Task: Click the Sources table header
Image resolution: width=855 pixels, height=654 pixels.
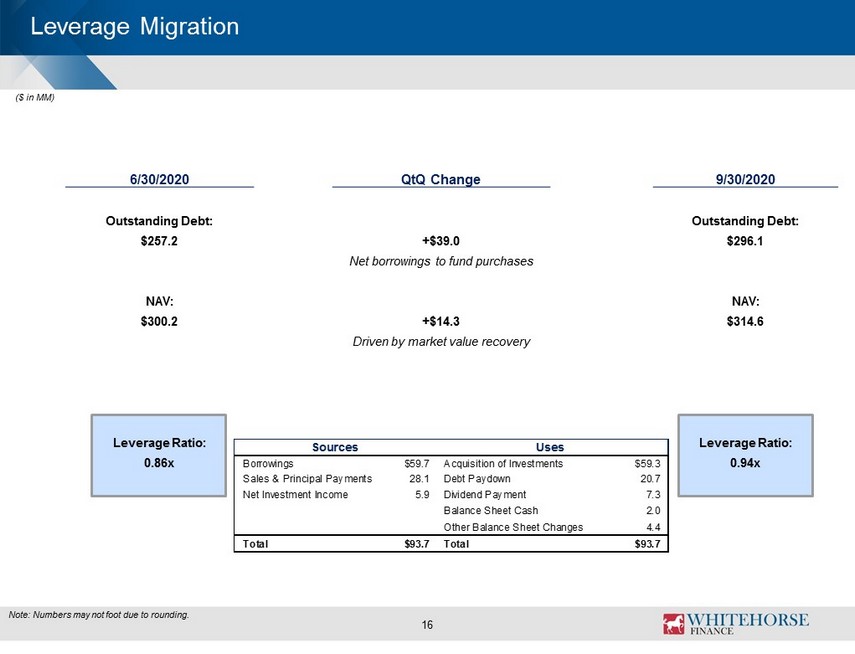Action: (335, 447)
